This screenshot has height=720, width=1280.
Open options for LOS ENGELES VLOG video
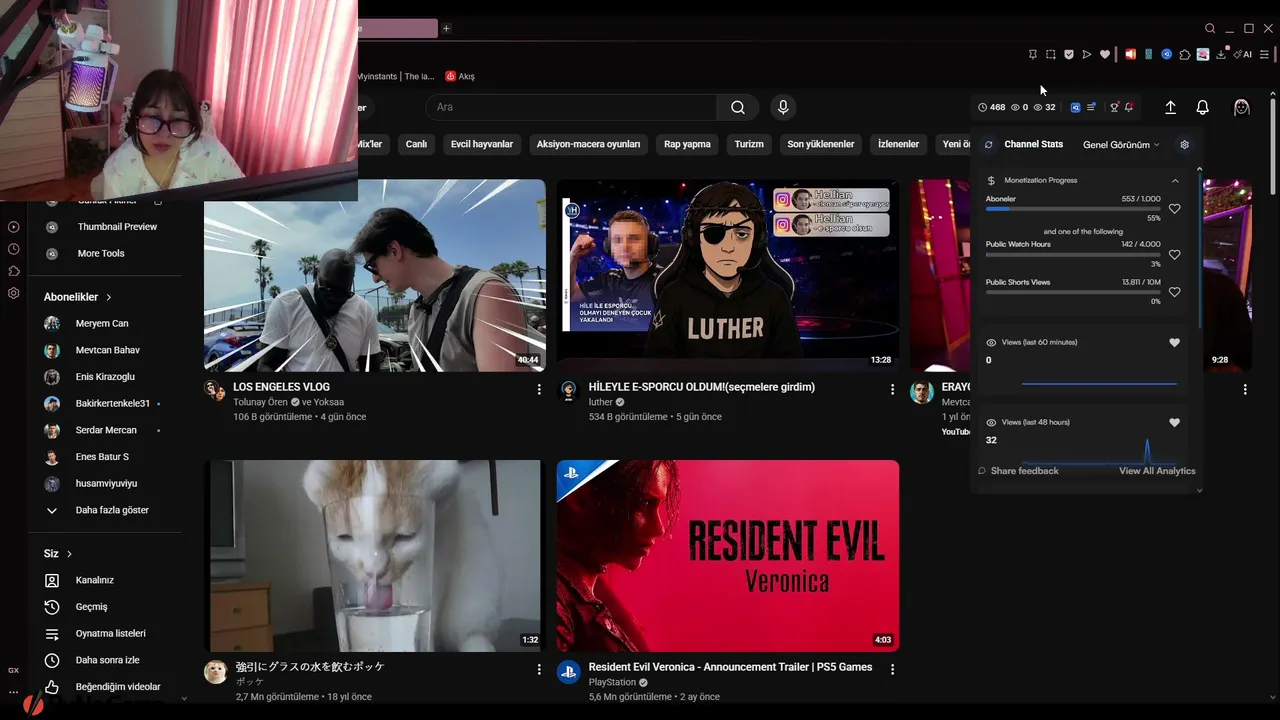click(539, 389)
